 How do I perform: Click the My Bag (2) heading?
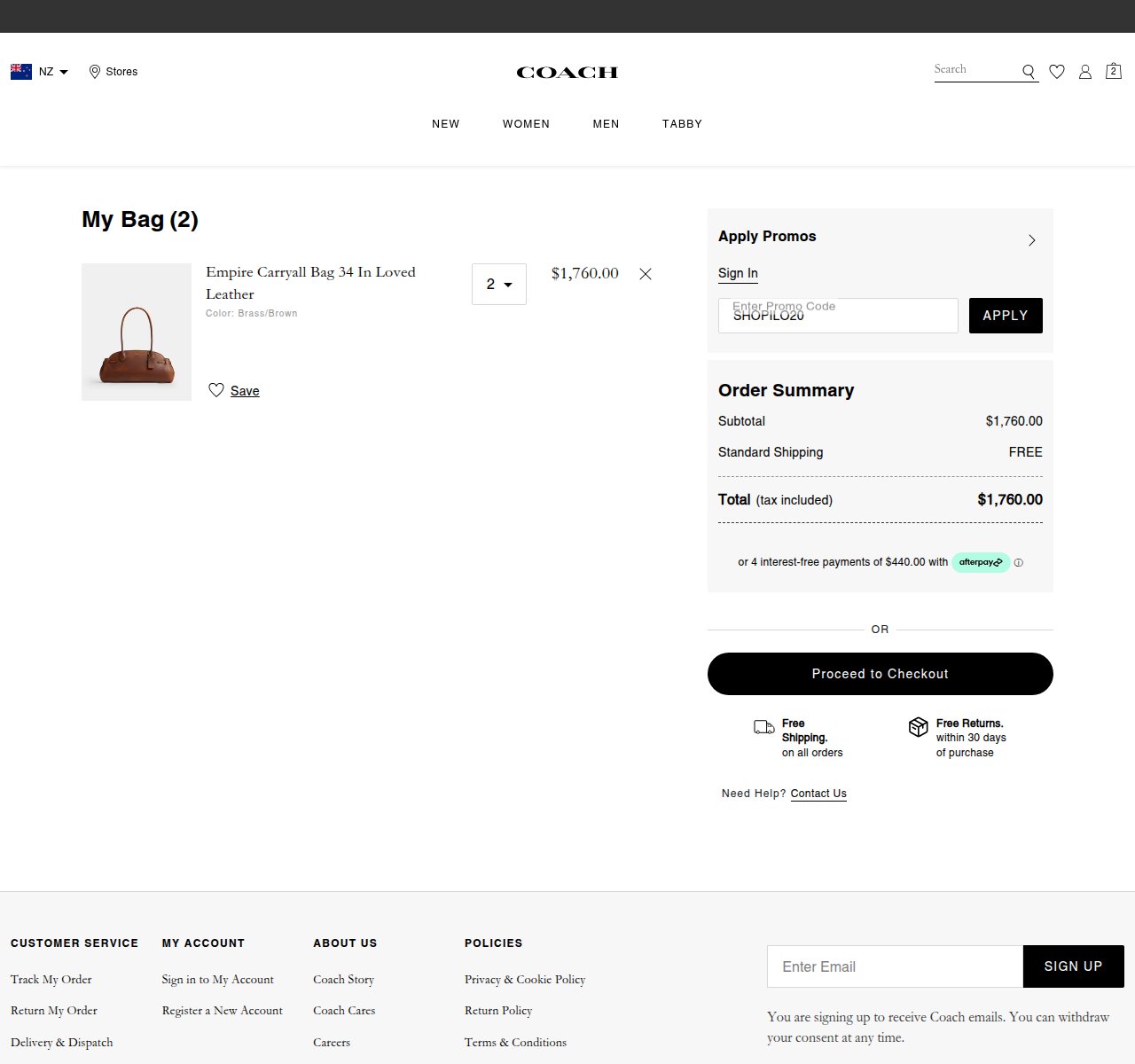click(140, 220)
